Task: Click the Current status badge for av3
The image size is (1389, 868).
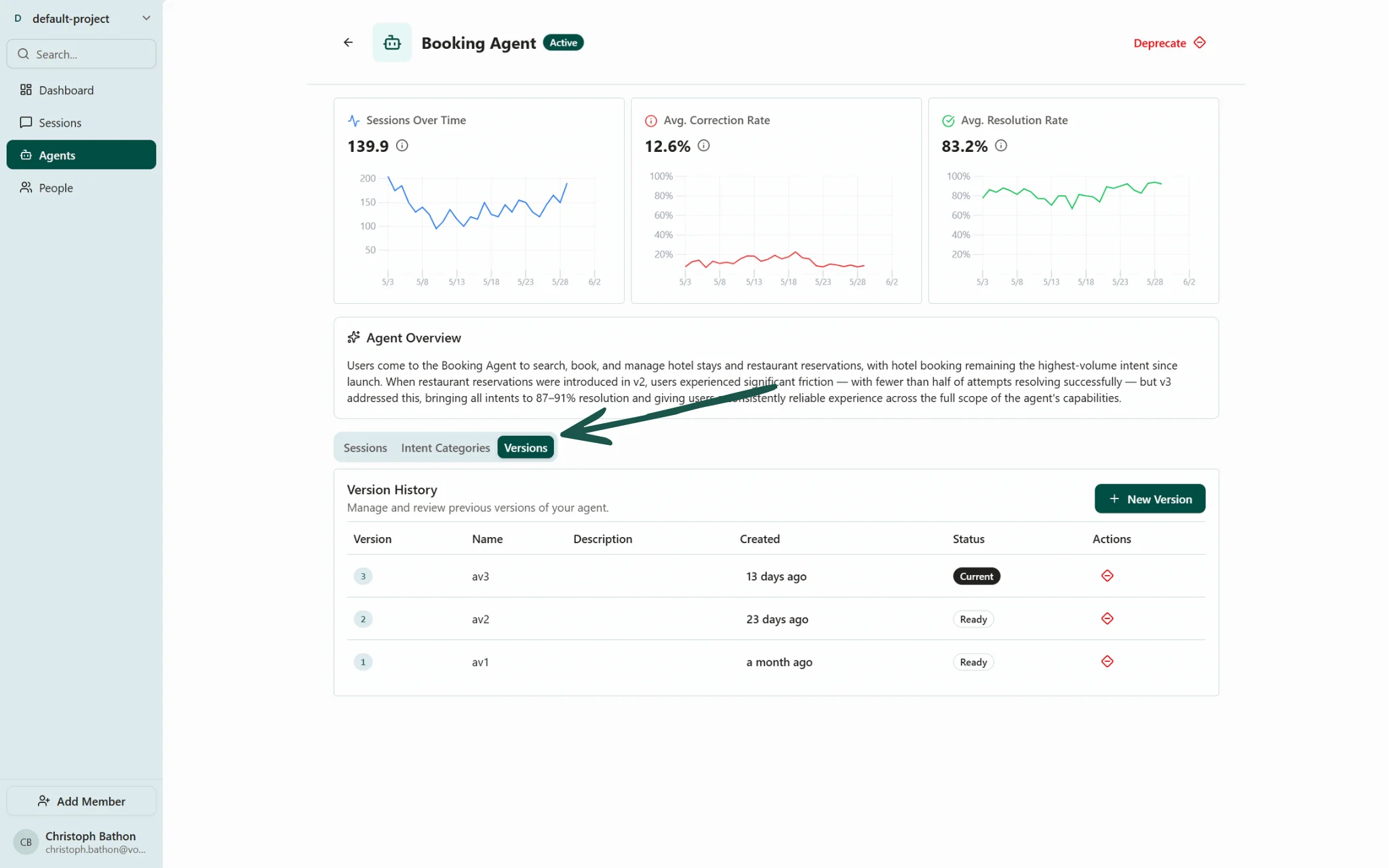Action: point(976,576)
